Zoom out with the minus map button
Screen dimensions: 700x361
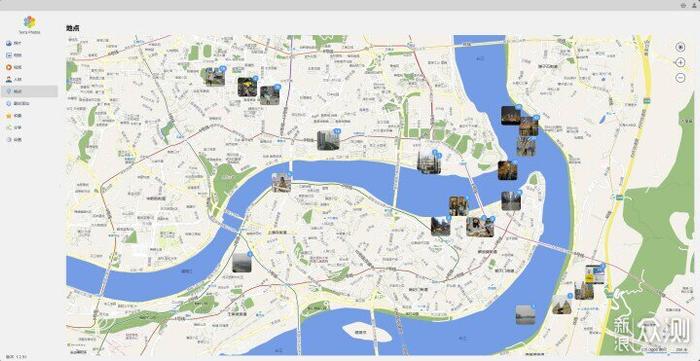point(680,78)
